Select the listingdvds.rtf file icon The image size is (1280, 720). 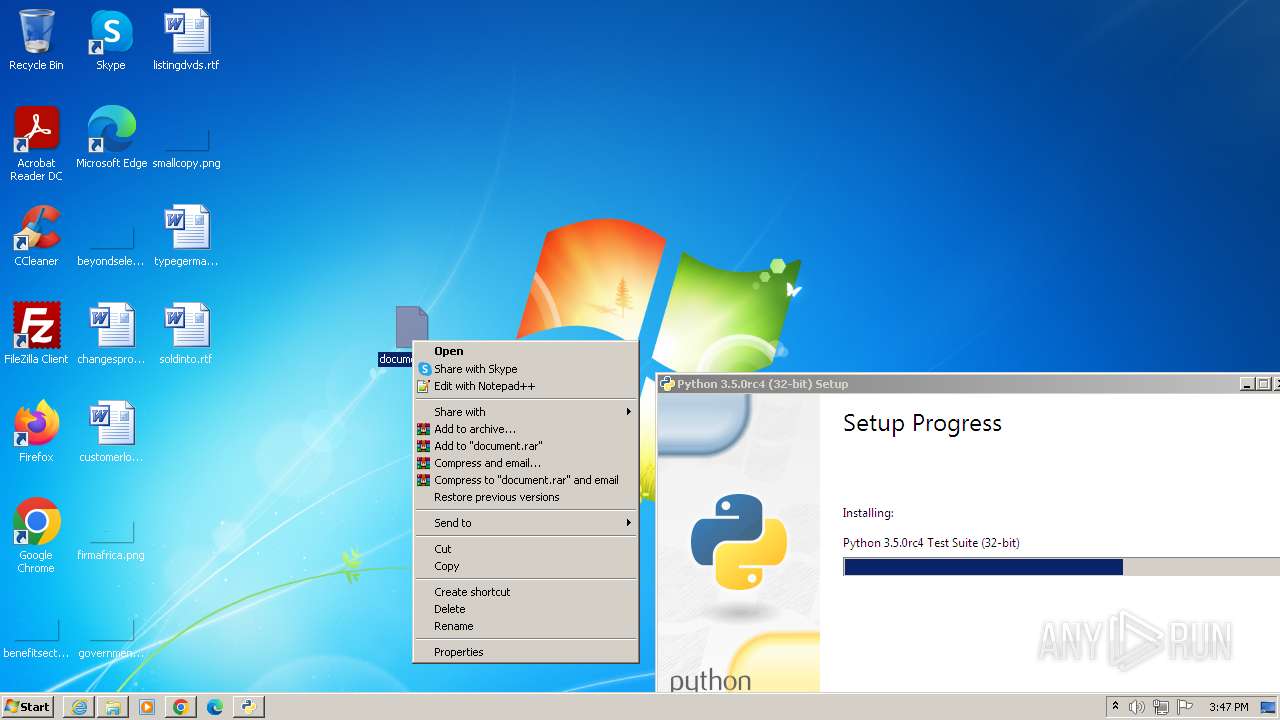186,40
